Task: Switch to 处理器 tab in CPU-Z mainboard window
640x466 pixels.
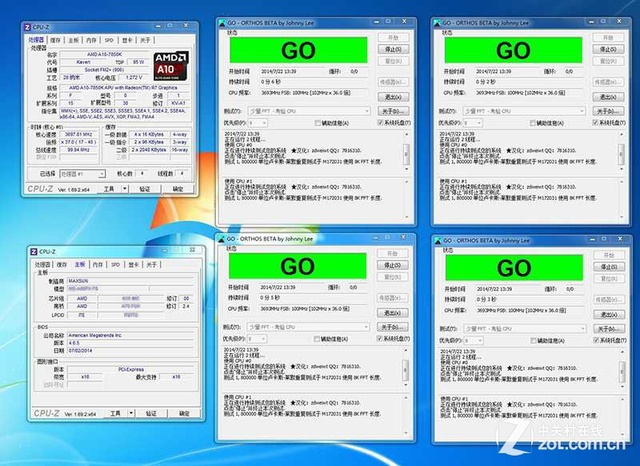Action: coord(42,265)
